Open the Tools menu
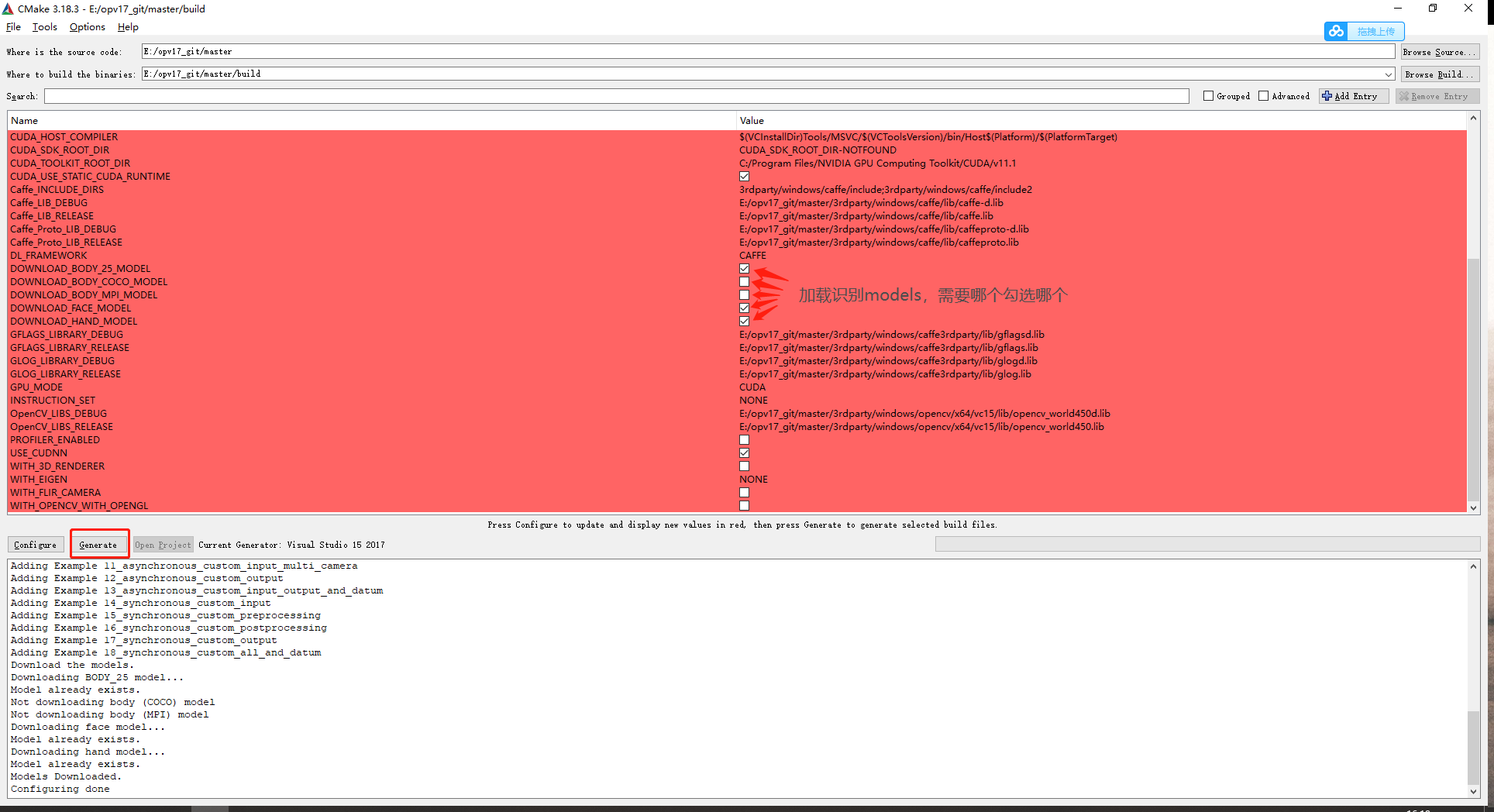This screenshot has width=1494, height=812. 44,26
